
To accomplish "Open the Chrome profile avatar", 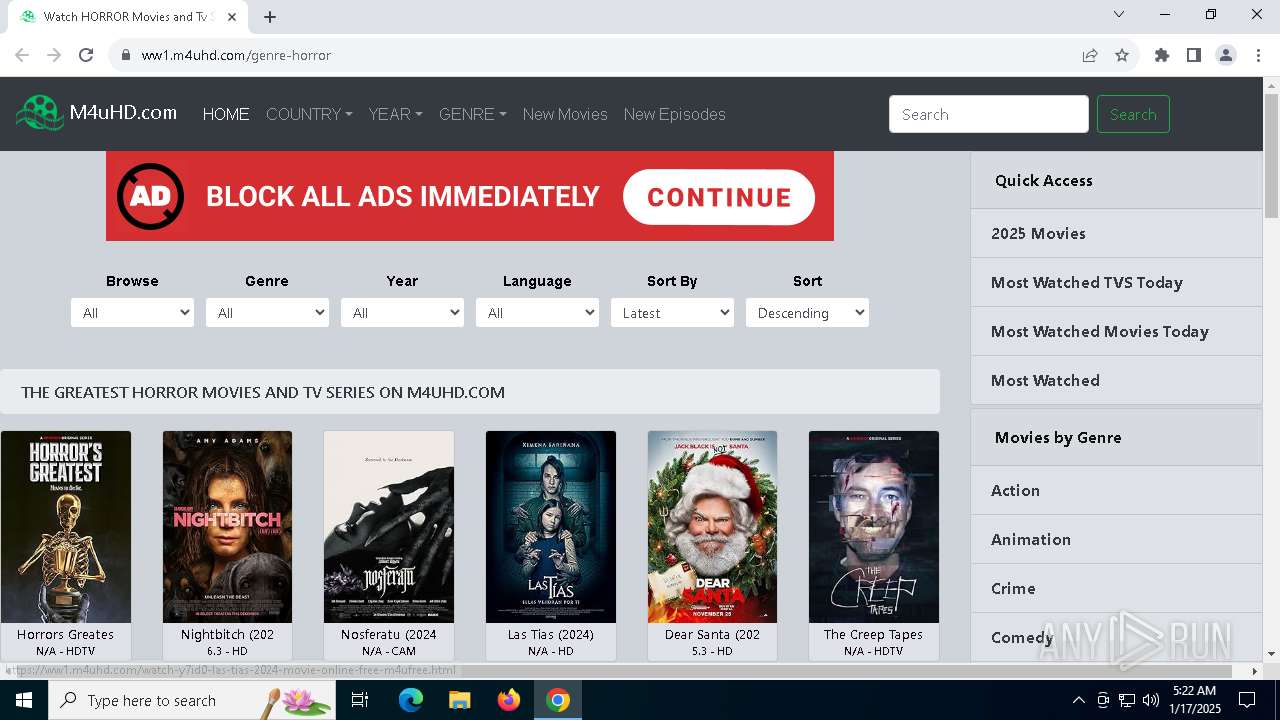I will click(1226, 55).
